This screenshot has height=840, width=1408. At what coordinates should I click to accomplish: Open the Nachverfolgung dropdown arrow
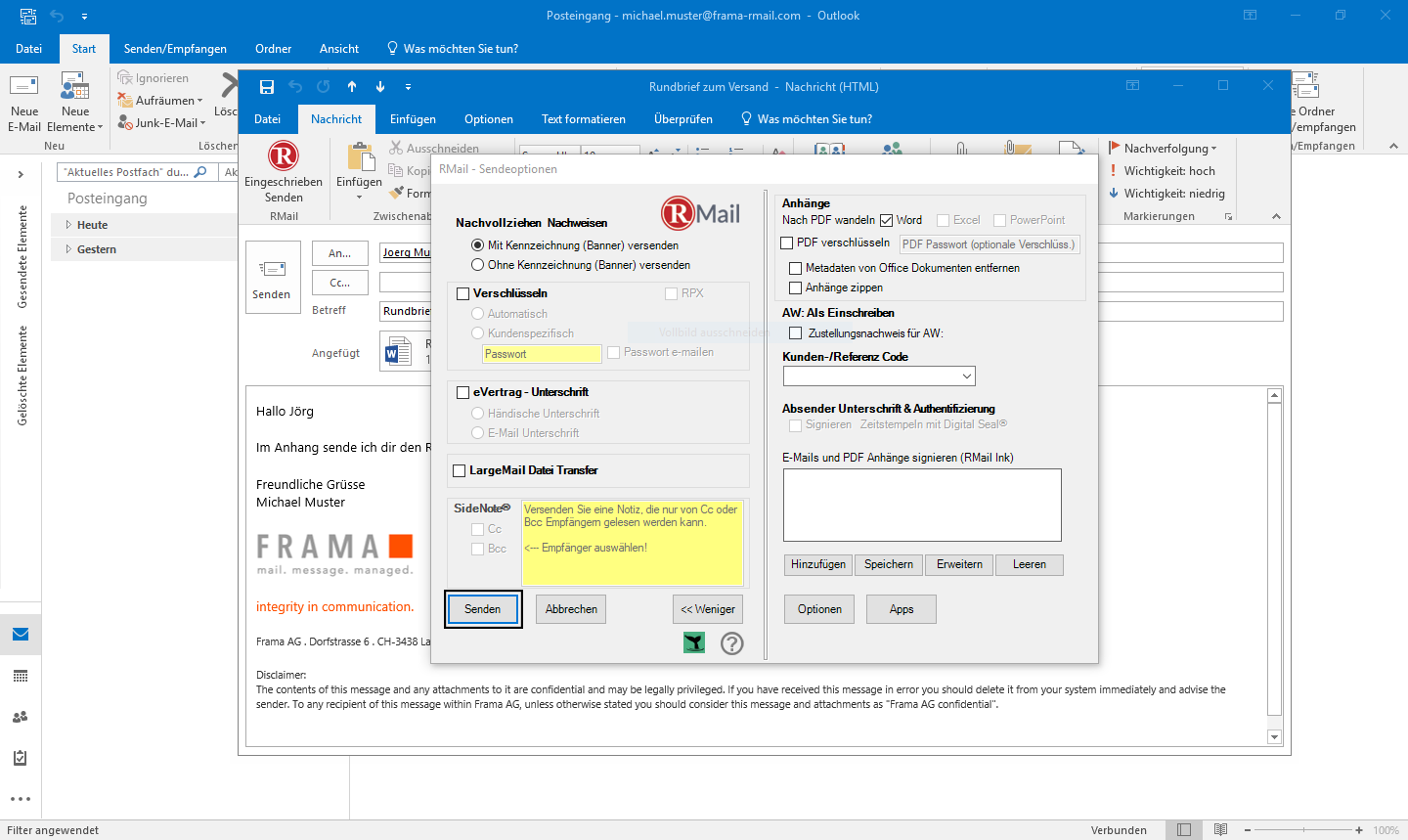click(1214, 149)
